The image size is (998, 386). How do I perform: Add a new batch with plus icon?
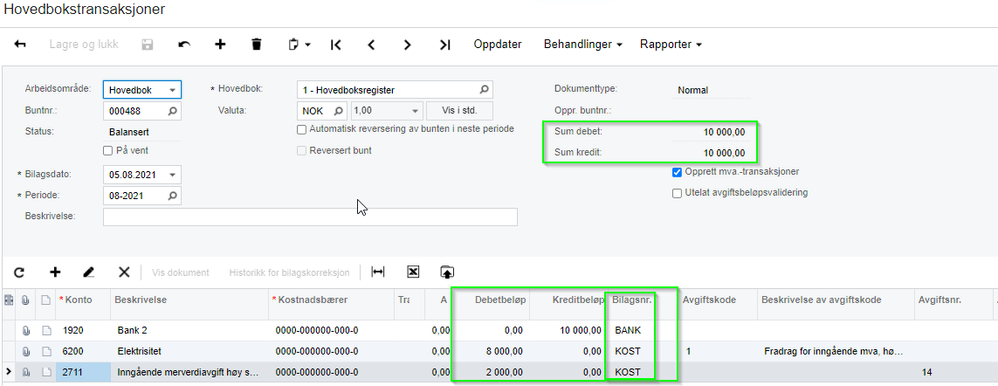pyautogui.click(x=220, y=45)
